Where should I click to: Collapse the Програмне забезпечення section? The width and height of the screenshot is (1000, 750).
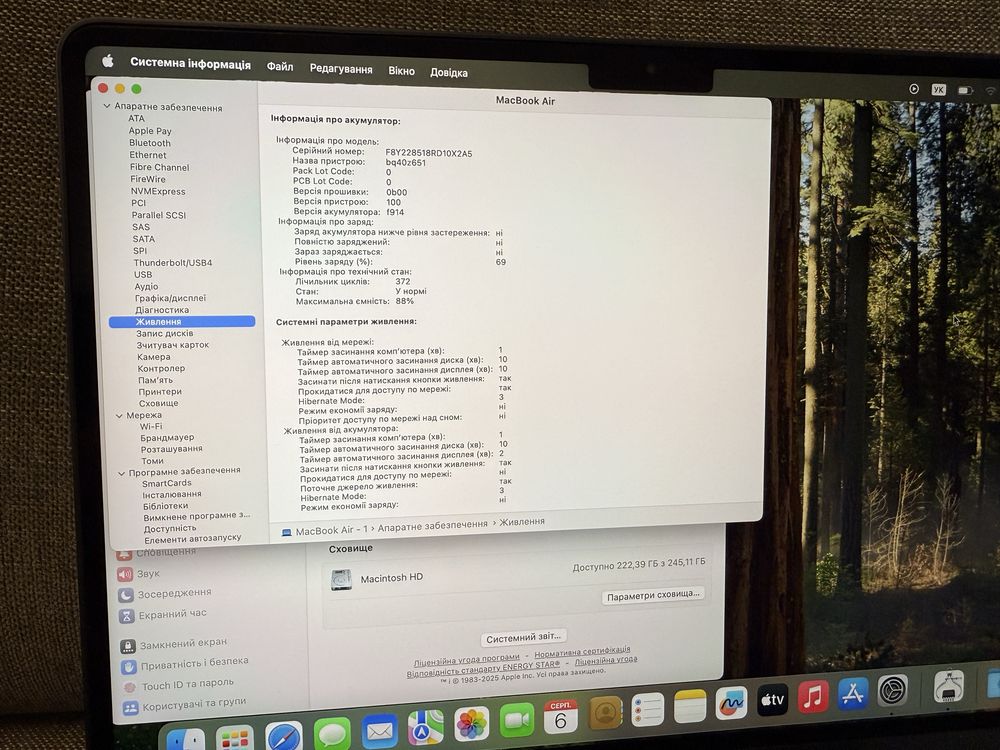[121, 473]
